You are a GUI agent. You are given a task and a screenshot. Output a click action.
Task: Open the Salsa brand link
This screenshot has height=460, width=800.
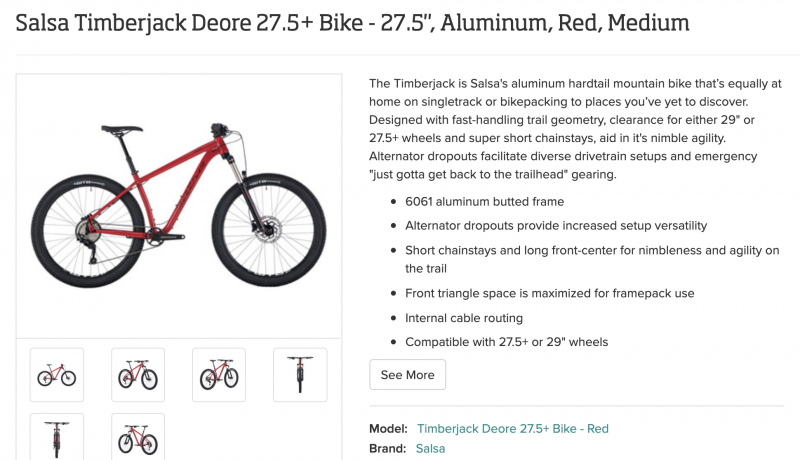[431, 449]
